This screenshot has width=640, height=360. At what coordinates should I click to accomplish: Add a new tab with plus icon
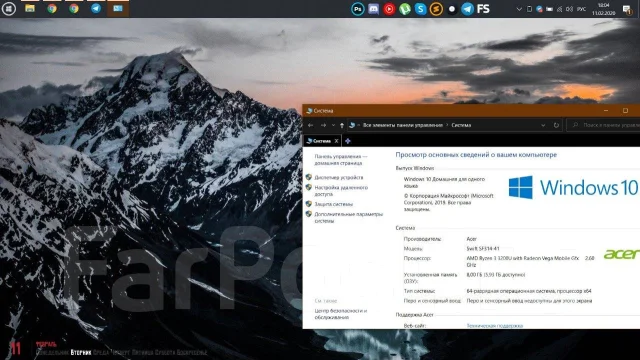[x=348, y=141]
